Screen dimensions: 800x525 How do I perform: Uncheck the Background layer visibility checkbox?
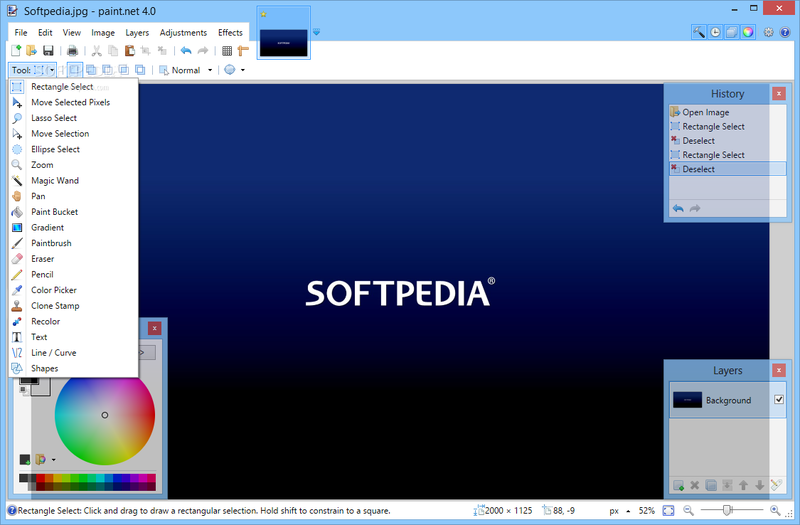click(779, 400)
